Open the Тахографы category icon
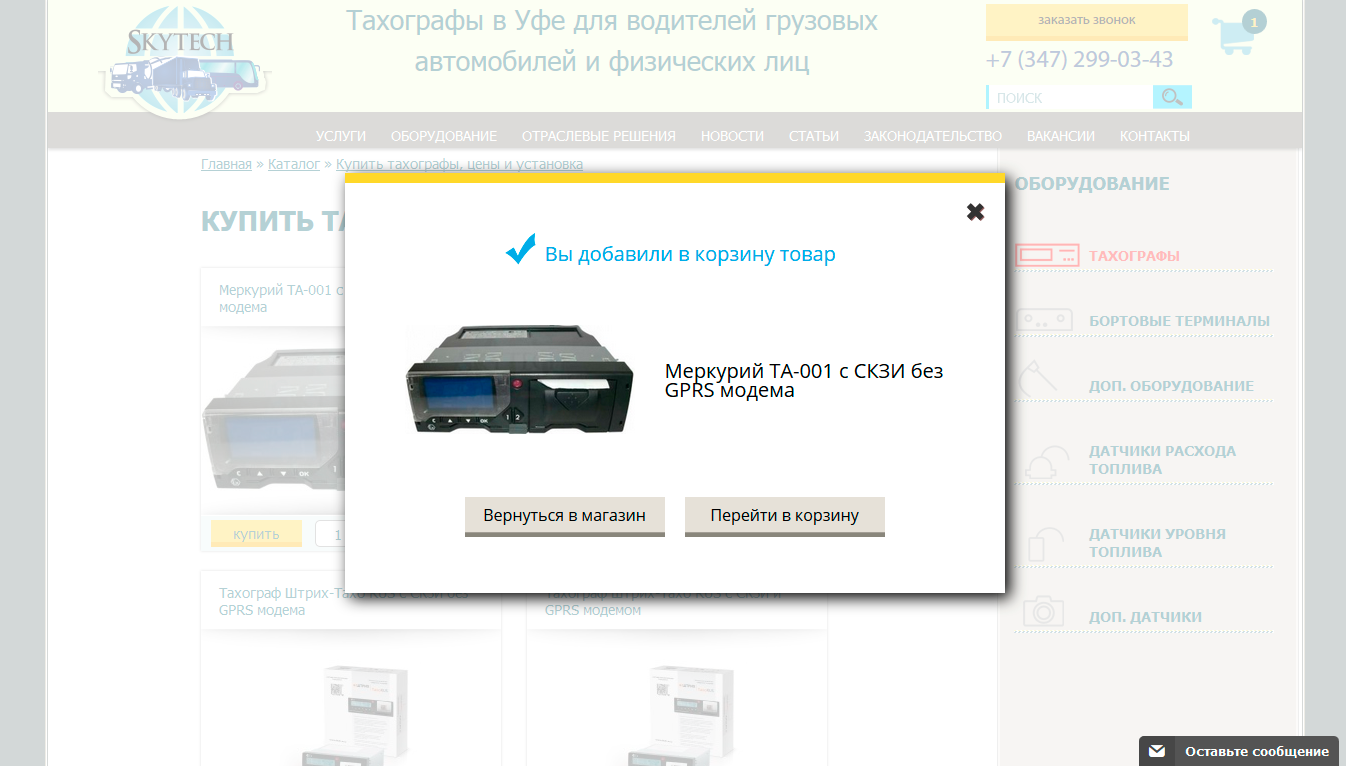The width and height of the screenshot is (1346, 766). coord(1046,256)
